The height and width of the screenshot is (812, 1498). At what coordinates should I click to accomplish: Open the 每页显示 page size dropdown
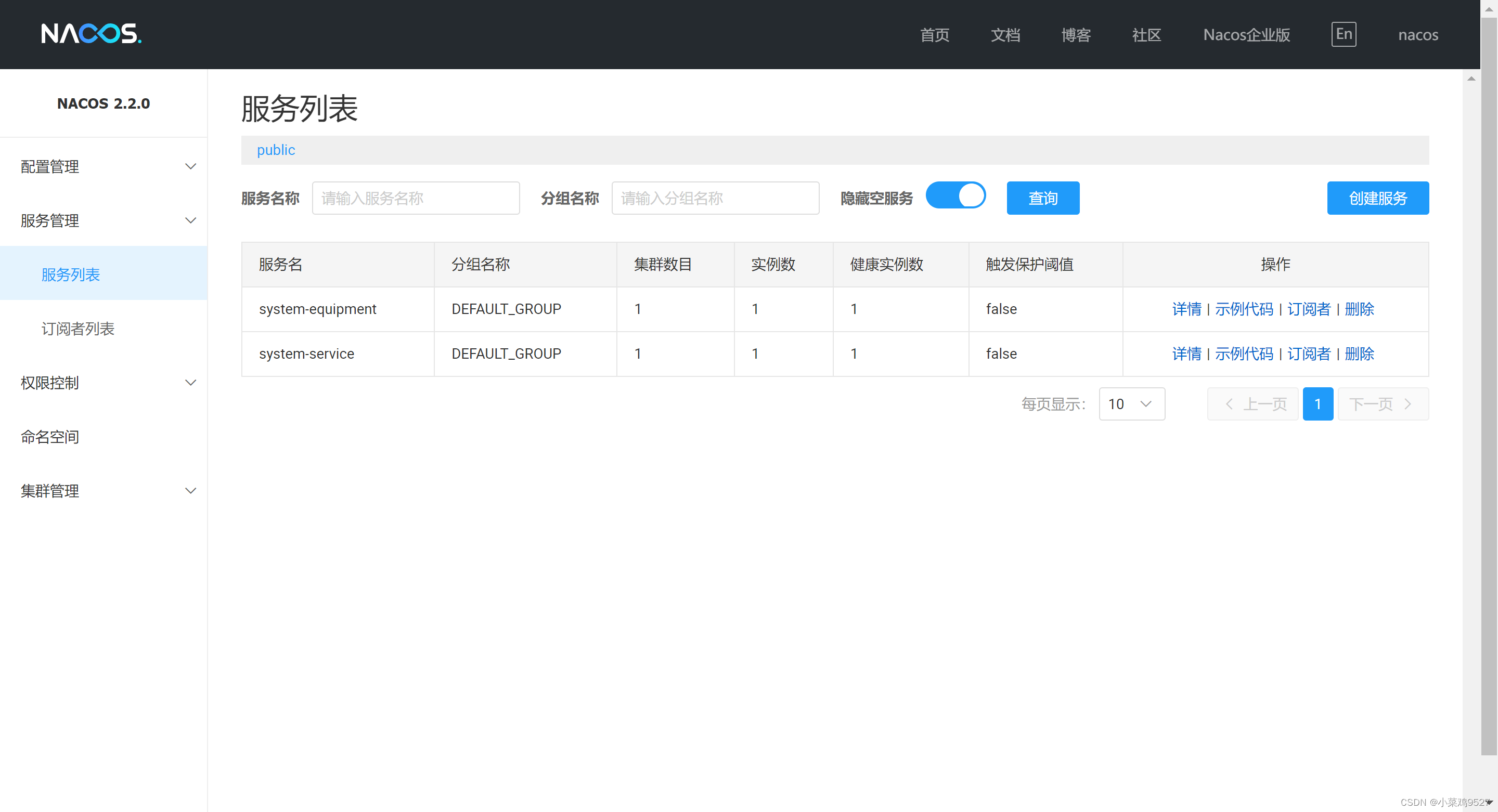pos(1132,404)
